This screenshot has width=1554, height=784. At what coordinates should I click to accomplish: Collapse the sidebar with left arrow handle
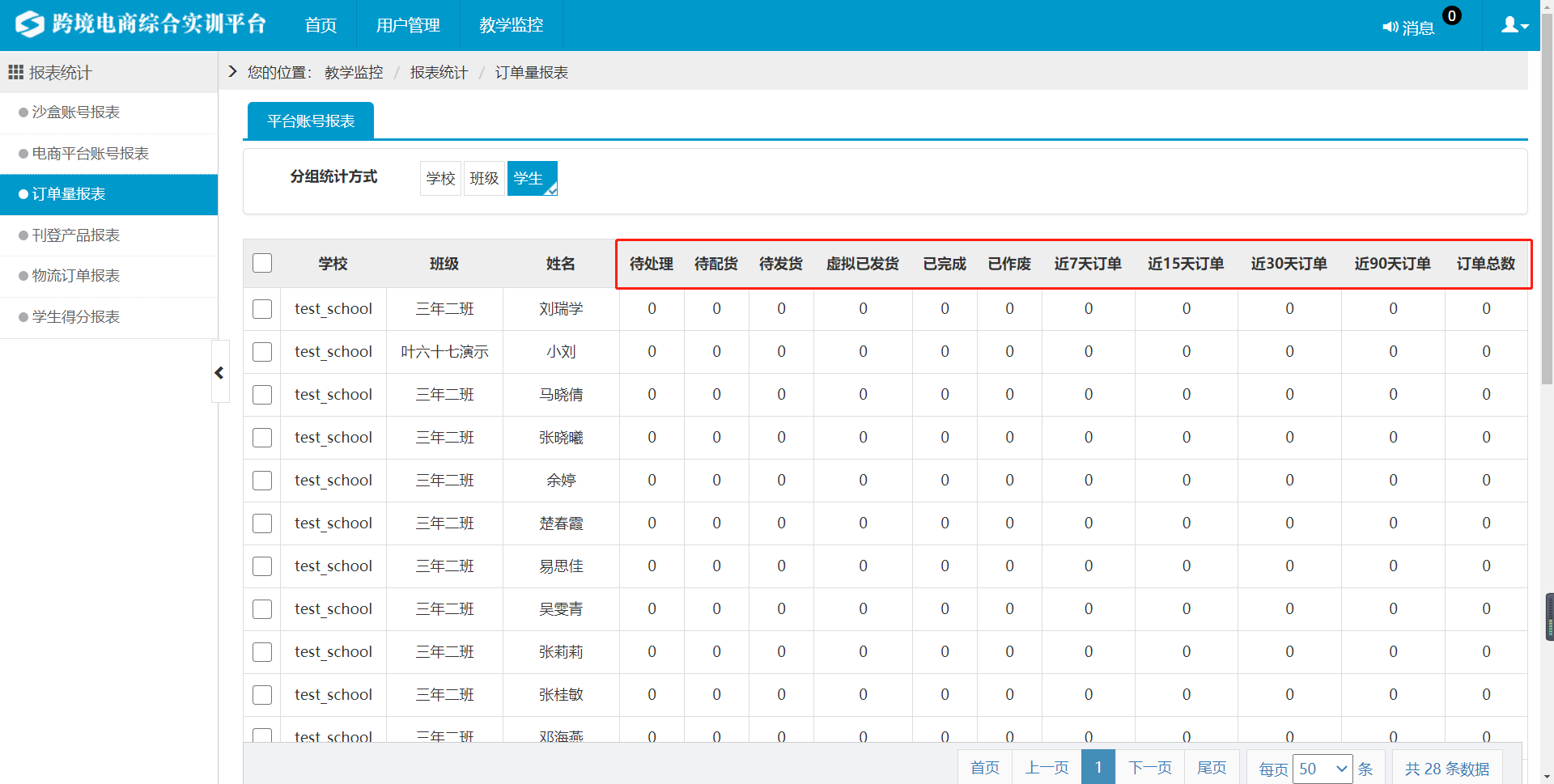[219, 372]
